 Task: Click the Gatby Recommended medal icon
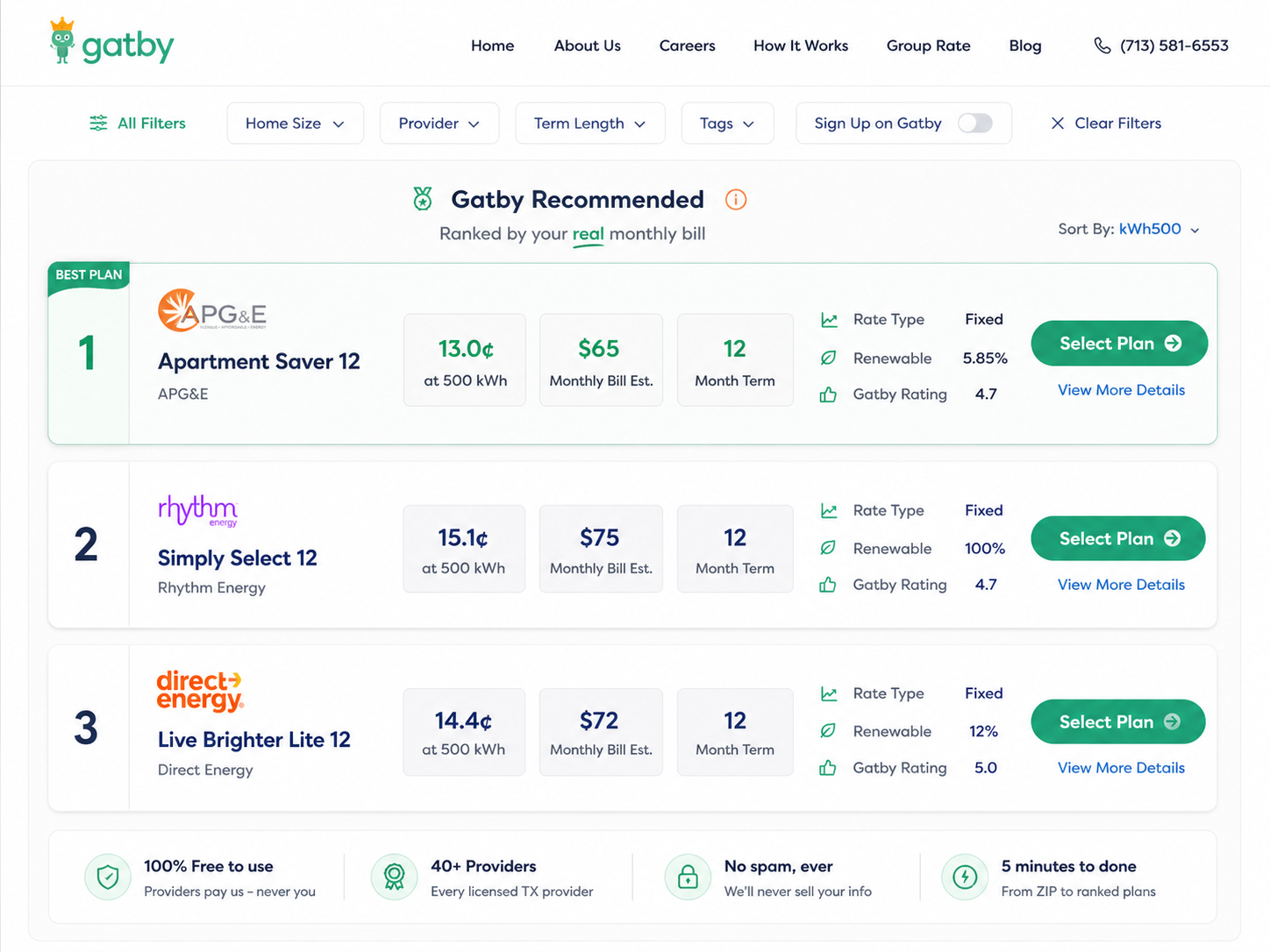(x=423, y=199)
